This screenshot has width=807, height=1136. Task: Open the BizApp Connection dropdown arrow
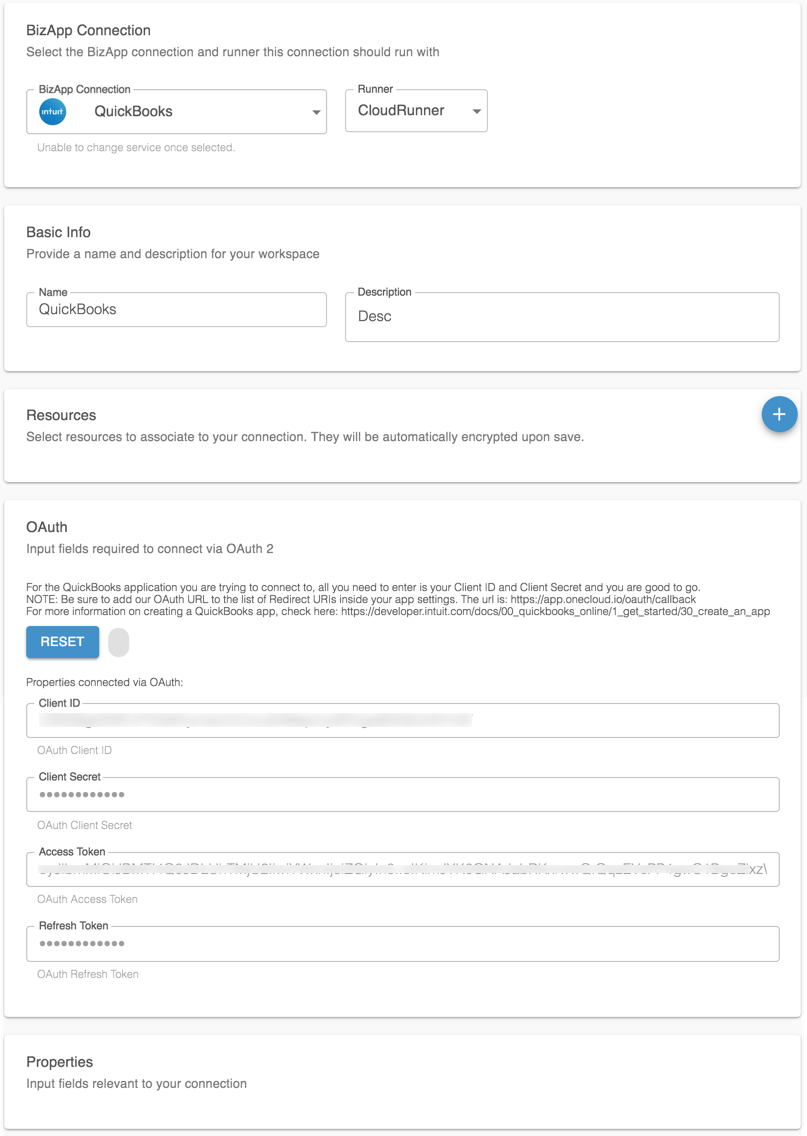coord(316,112)
